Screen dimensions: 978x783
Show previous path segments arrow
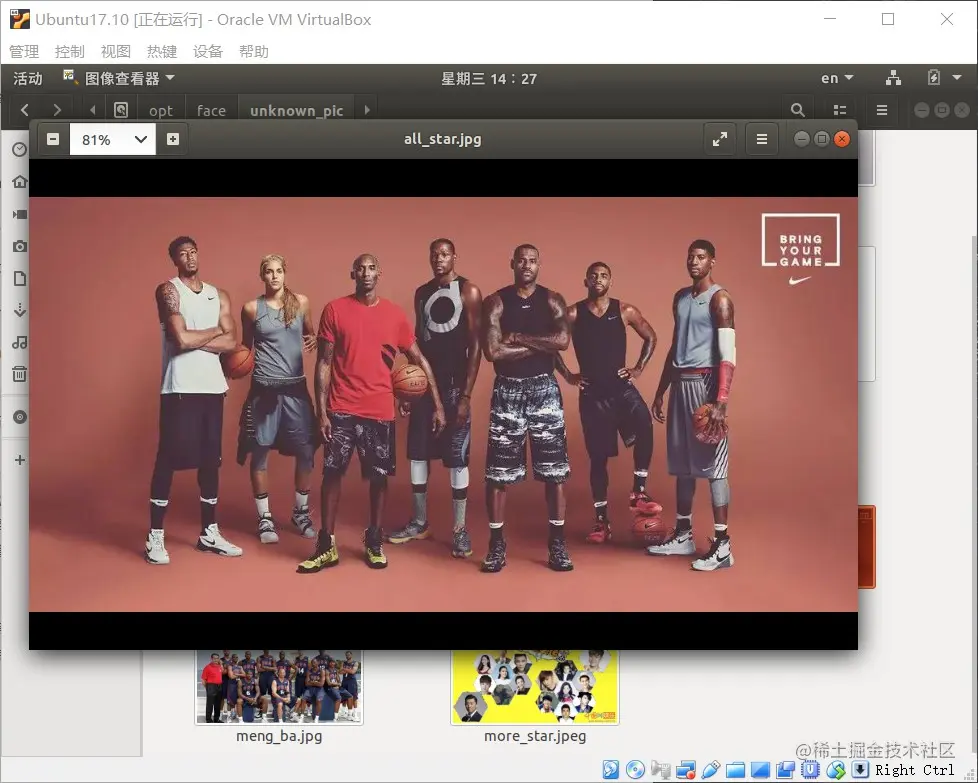tap(92, 110)
